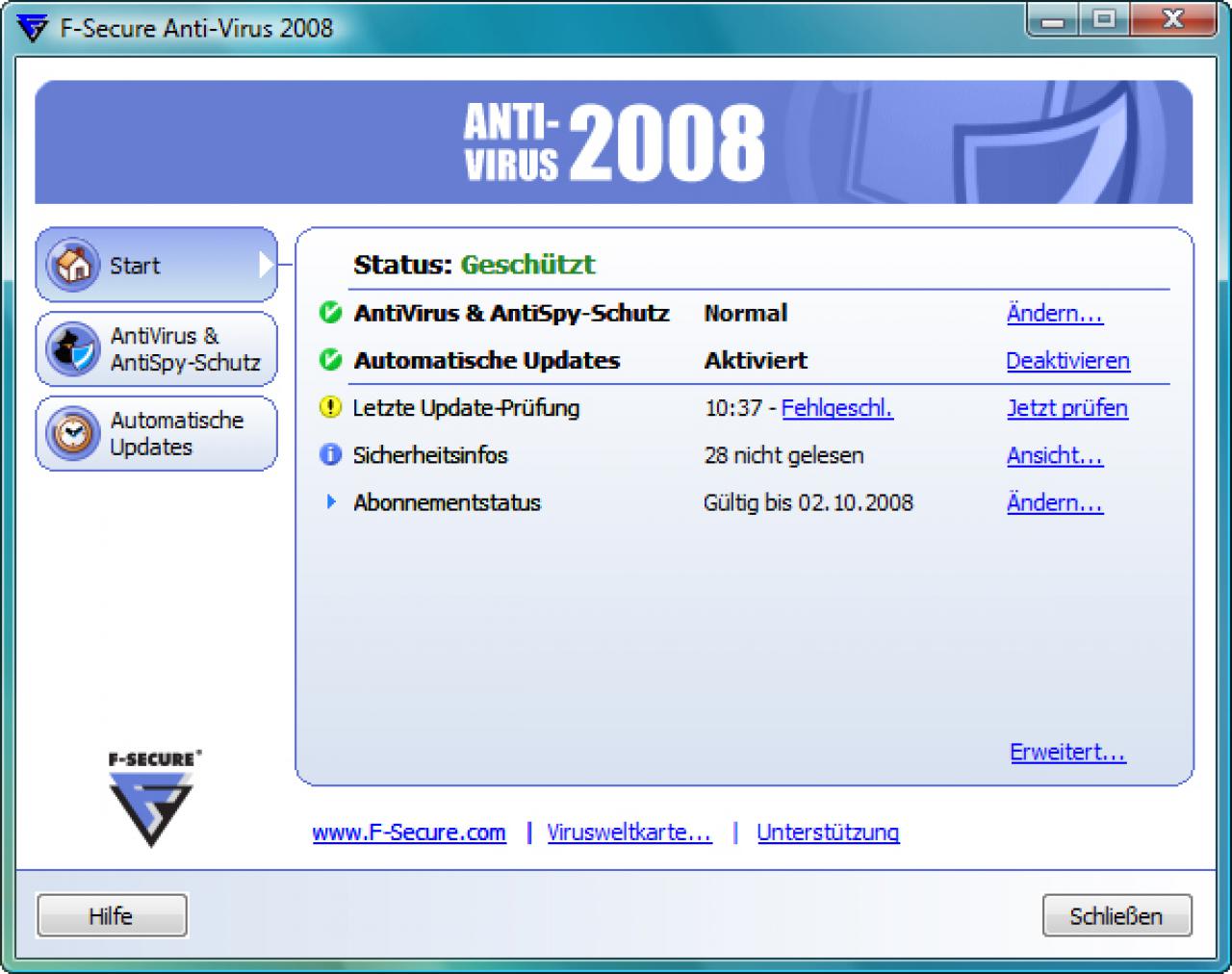The height and width of the screenshot is (974, 1232).
Task: Click Ändern link for Abonnementstatus
Action: (x=1055, y=502)
